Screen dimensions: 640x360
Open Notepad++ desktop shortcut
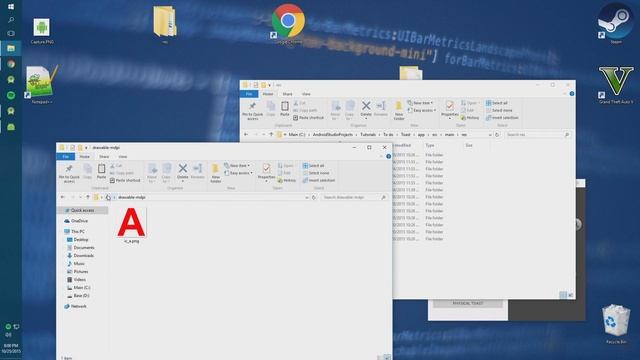[x=42, y=84]
